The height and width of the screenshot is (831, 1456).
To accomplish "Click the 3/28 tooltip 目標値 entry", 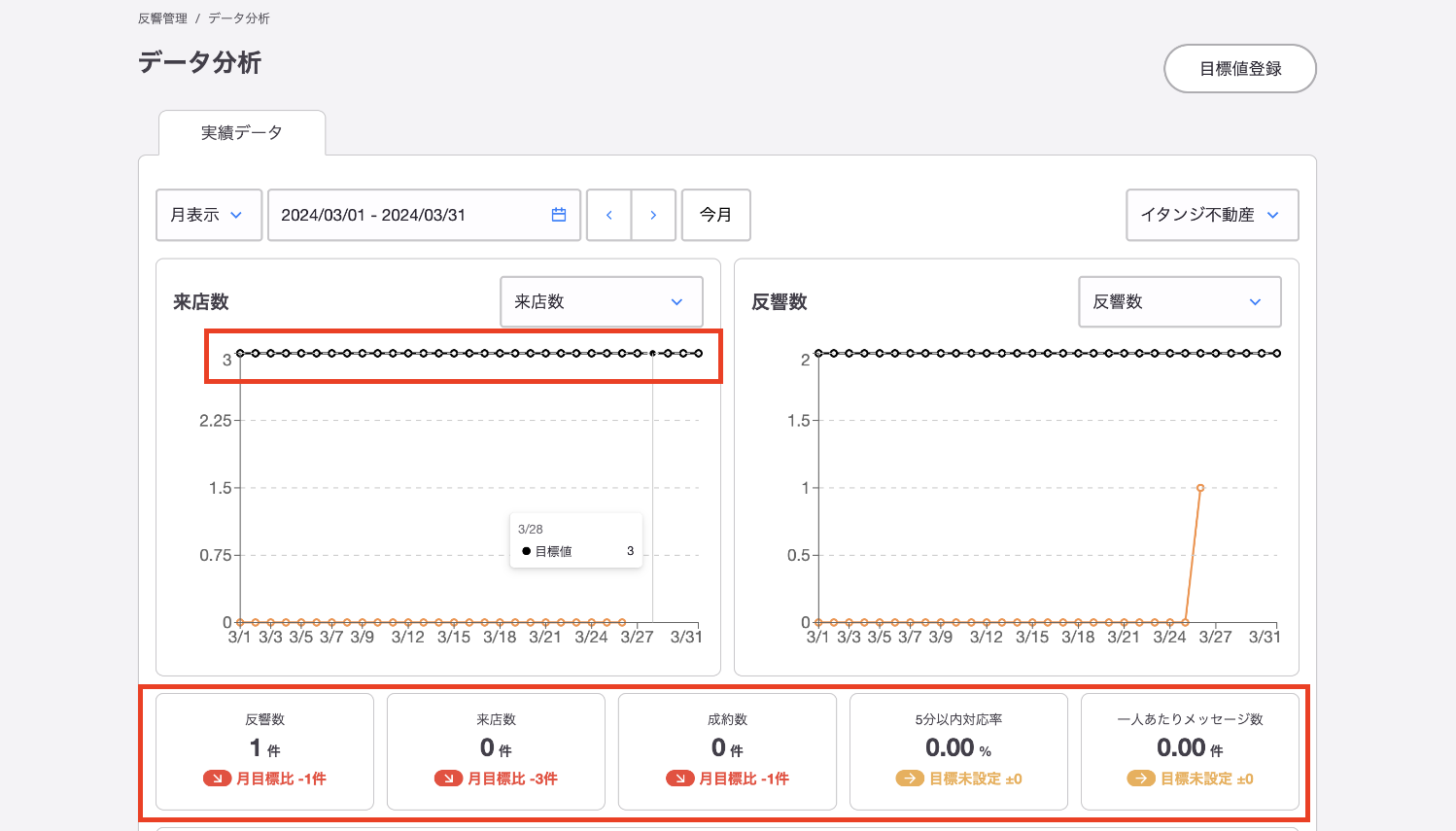I will click(577, 551).
